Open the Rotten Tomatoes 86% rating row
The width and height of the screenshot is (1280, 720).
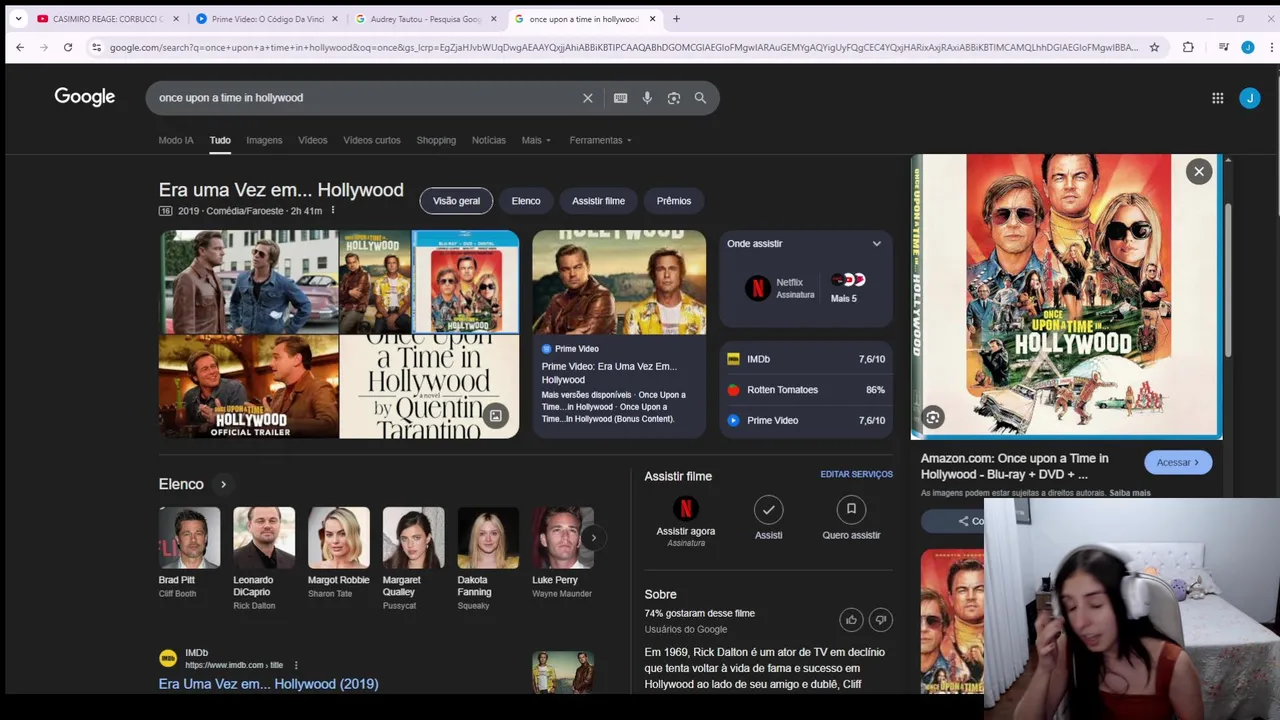(806, 390)
